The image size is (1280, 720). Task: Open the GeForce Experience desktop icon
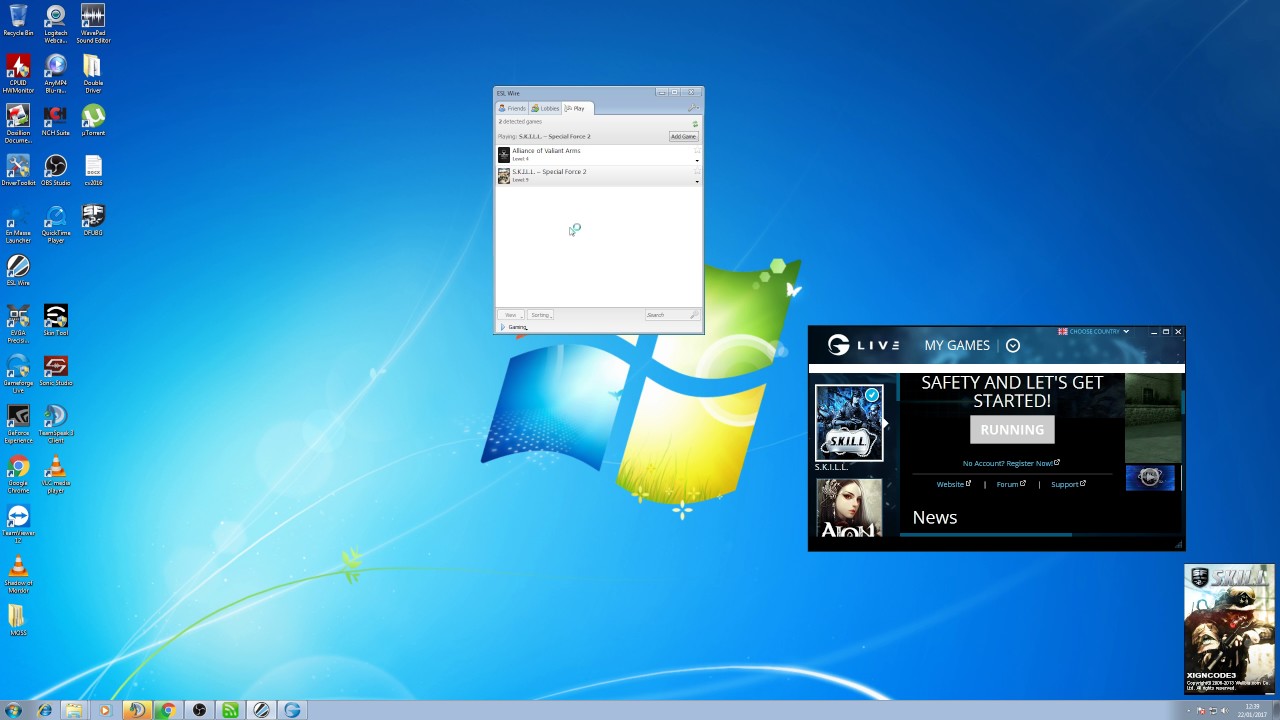pos(18,424)
